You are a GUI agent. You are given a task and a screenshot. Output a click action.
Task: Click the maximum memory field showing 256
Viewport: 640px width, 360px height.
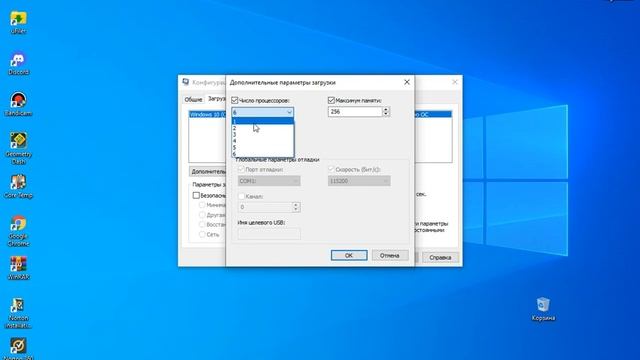(355, 111)
